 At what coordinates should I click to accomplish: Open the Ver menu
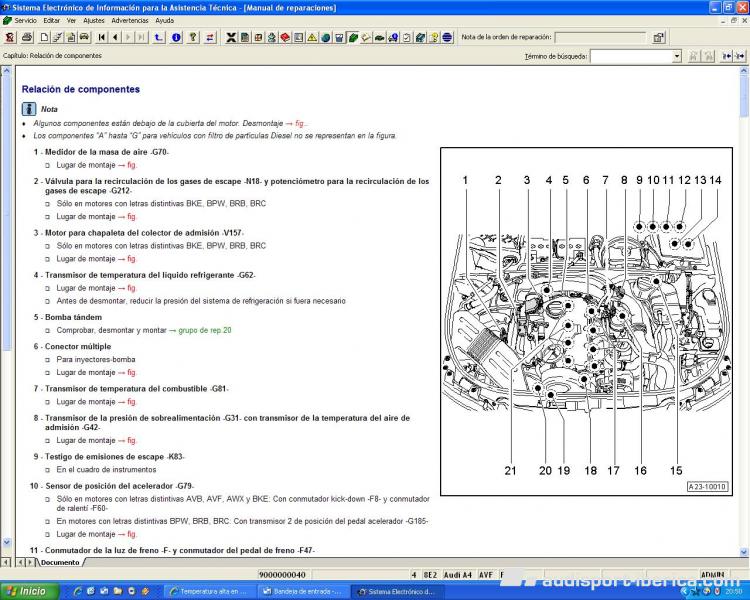tap(71, 21)
